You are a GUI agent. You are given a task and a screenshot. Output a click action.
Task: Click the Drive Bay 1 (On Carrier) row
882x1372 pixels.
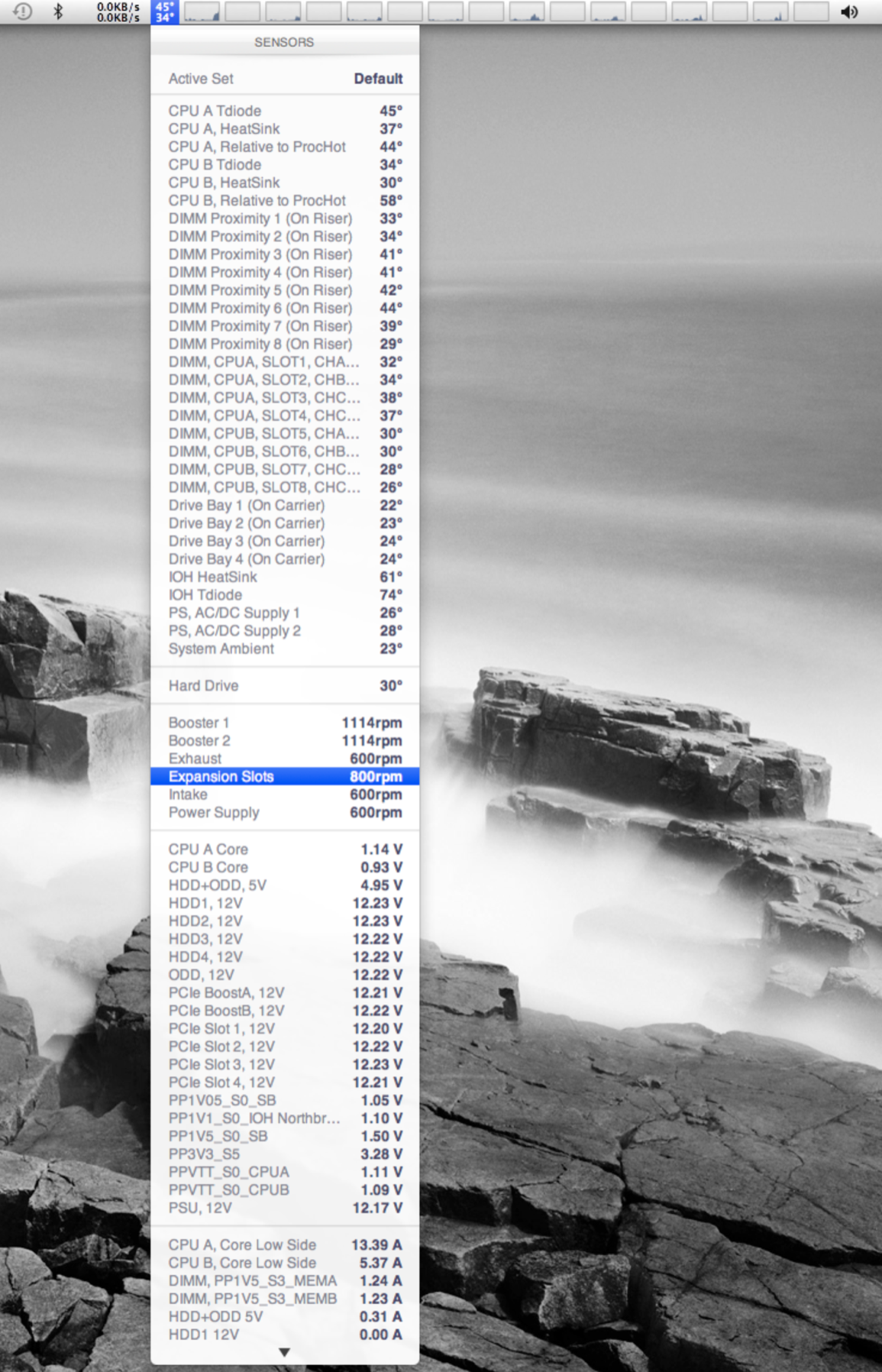pyautogui.click(x=285, y=506)
